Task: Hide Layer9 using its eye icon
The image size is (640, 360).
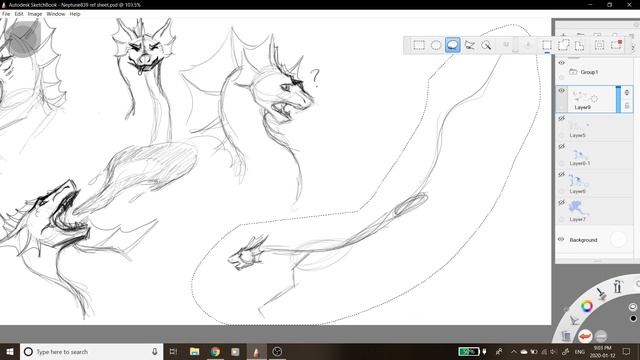Action: (x=562, y=91)
